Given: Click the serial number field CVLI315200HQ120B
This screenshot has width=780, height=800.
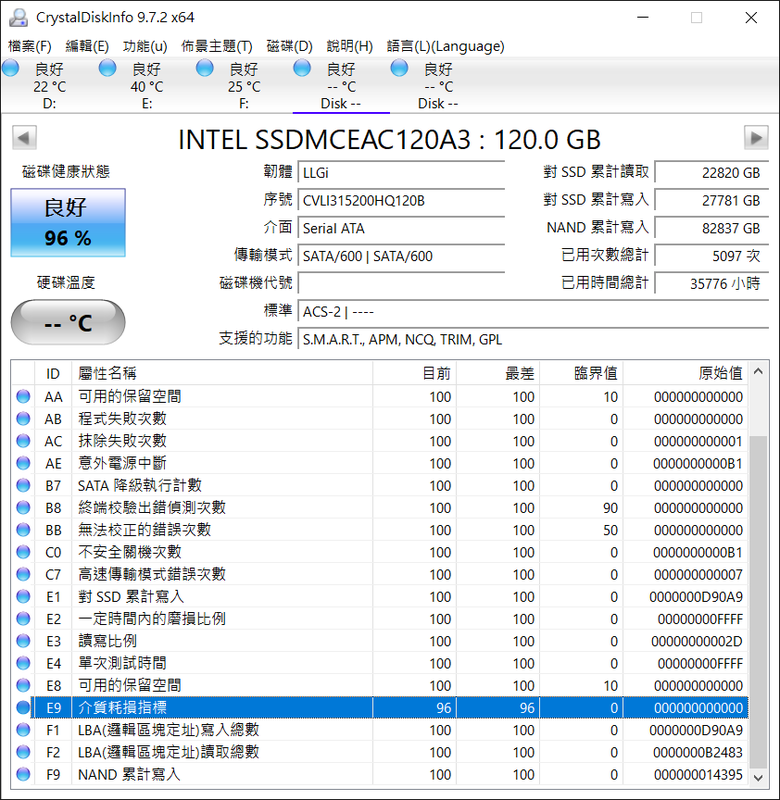Looking at the screenshot, I should pos(401,201).
